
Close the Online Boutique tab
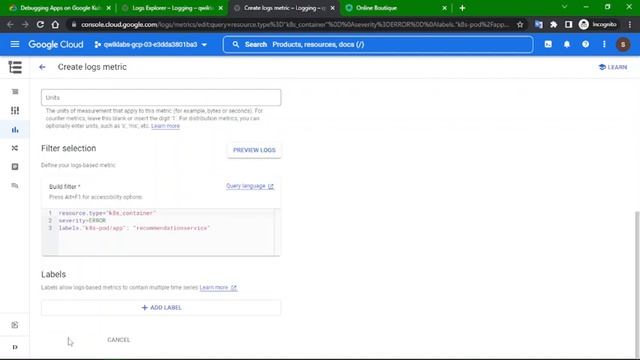(x=444, y=8)
